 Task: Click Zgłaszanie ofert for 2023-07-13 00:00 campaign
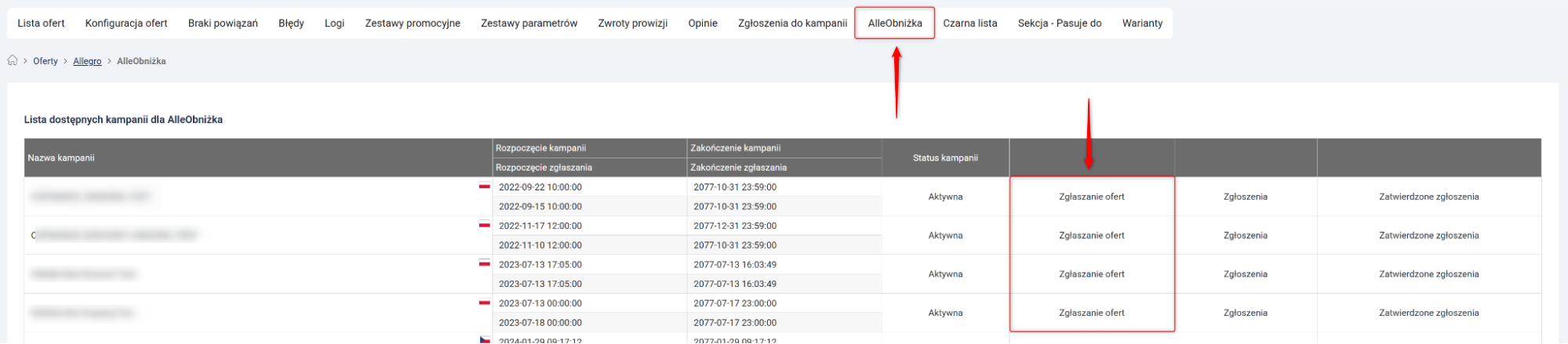[x=1091, y=313]
